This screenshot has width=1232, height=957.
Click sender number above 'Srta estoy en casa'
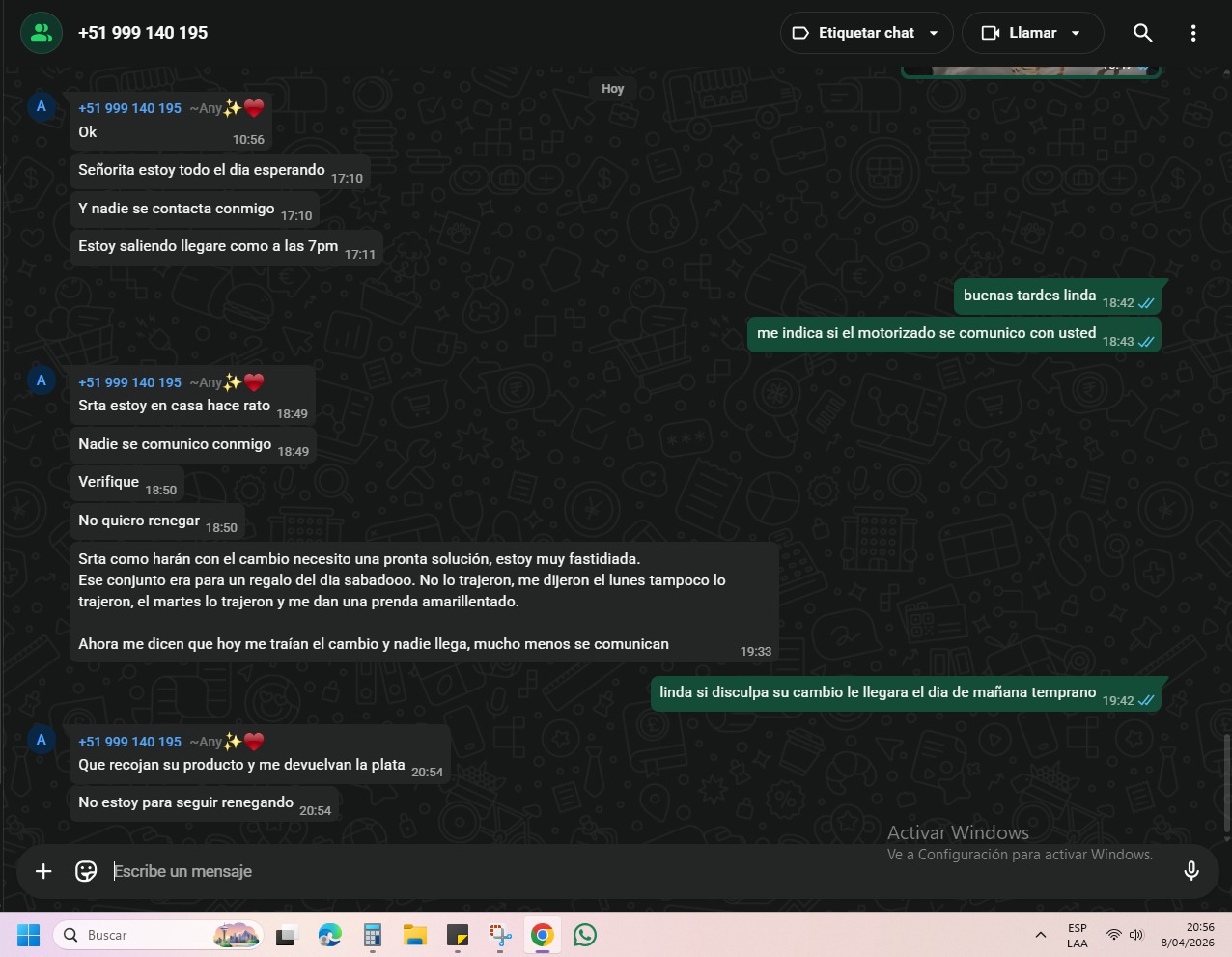click(x=129, y=382)
